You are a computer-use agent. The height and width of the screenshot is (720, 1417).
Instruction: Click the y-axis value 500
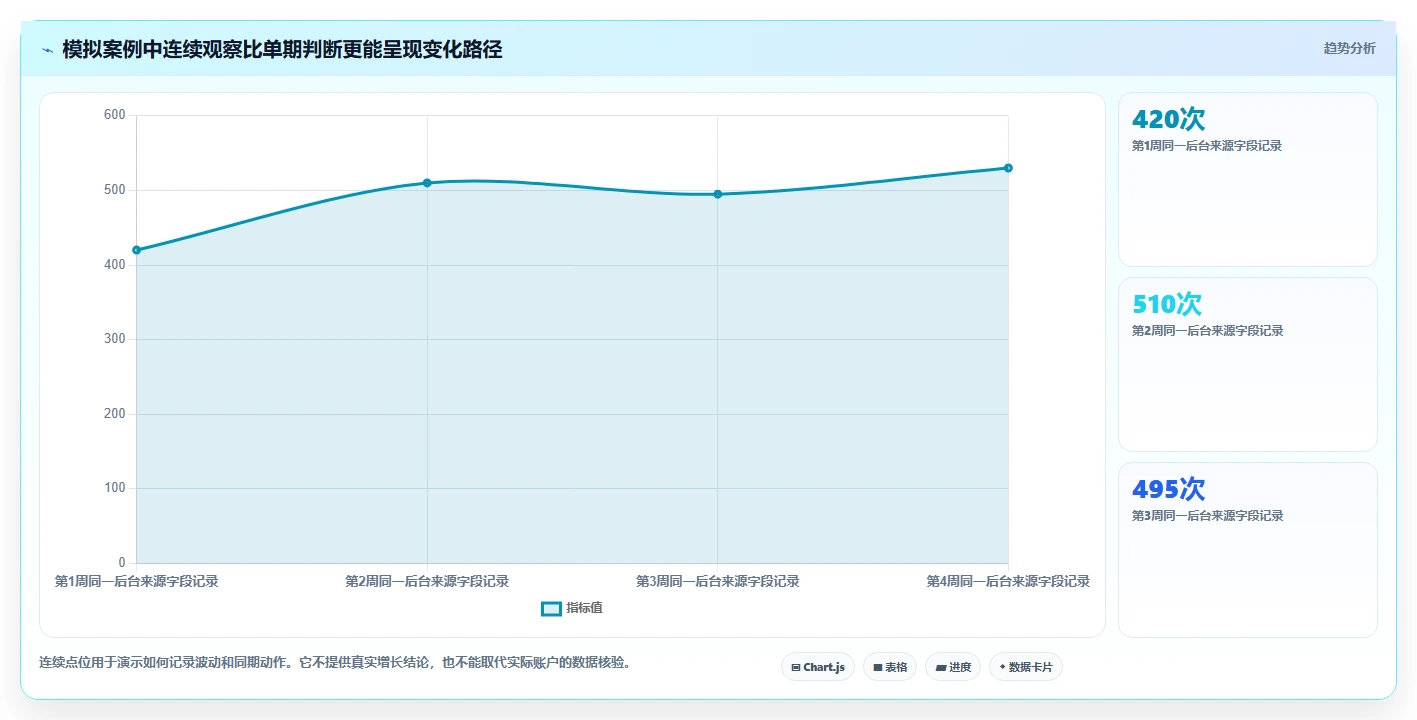coord(115,190)
